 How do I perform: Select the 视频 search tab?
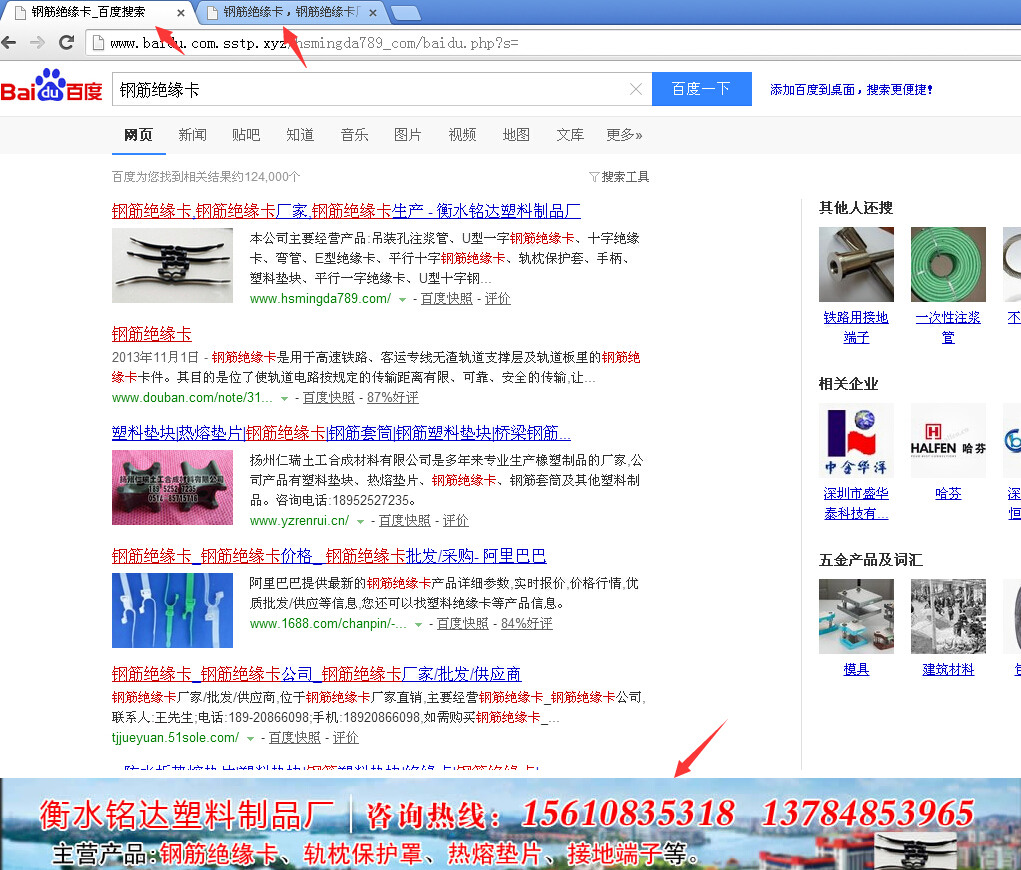[462, 135]
